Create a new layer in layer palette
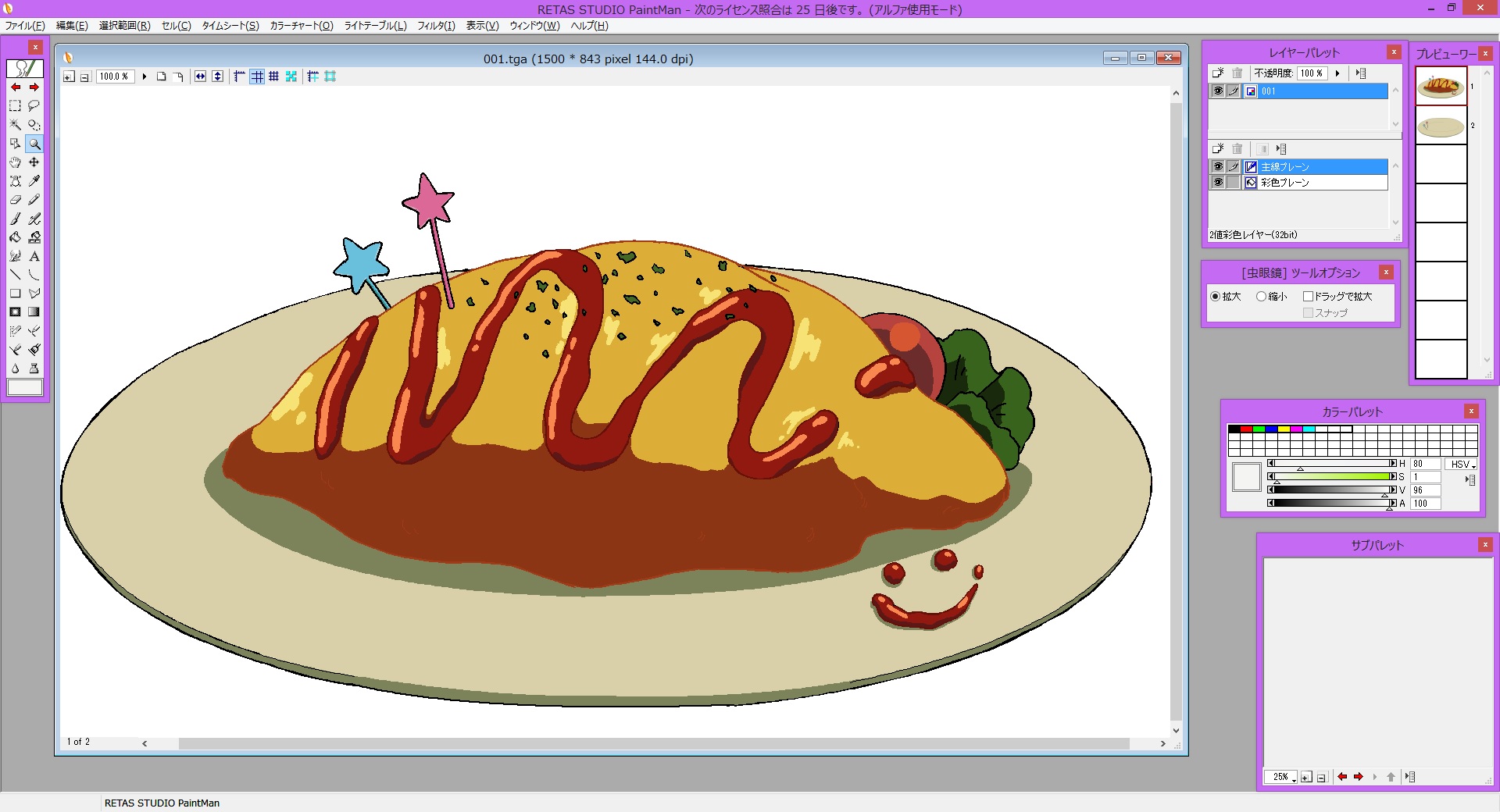 (1218, 73)
